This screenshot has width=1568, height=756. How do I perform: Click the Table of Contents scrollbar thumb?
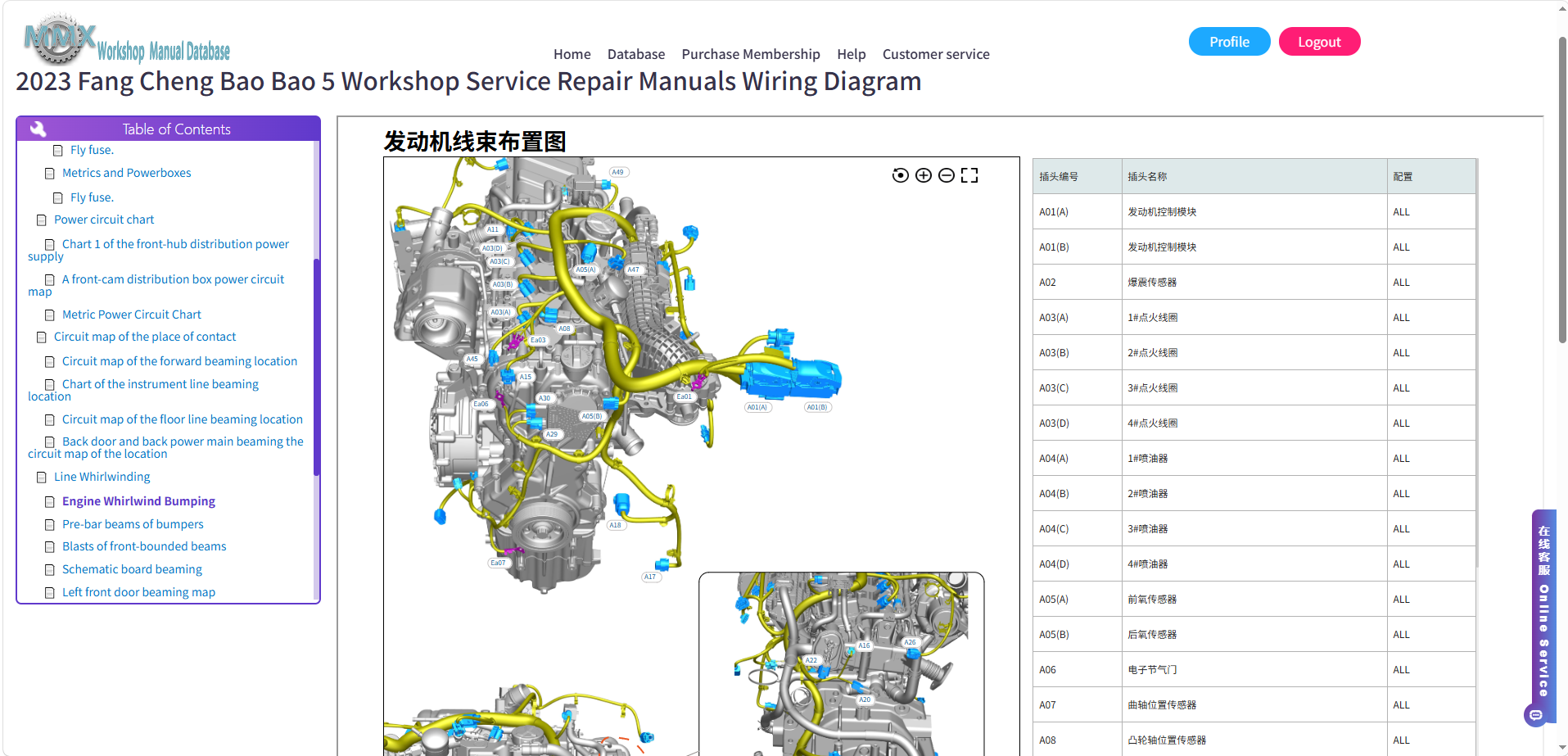tap(316, 367)
